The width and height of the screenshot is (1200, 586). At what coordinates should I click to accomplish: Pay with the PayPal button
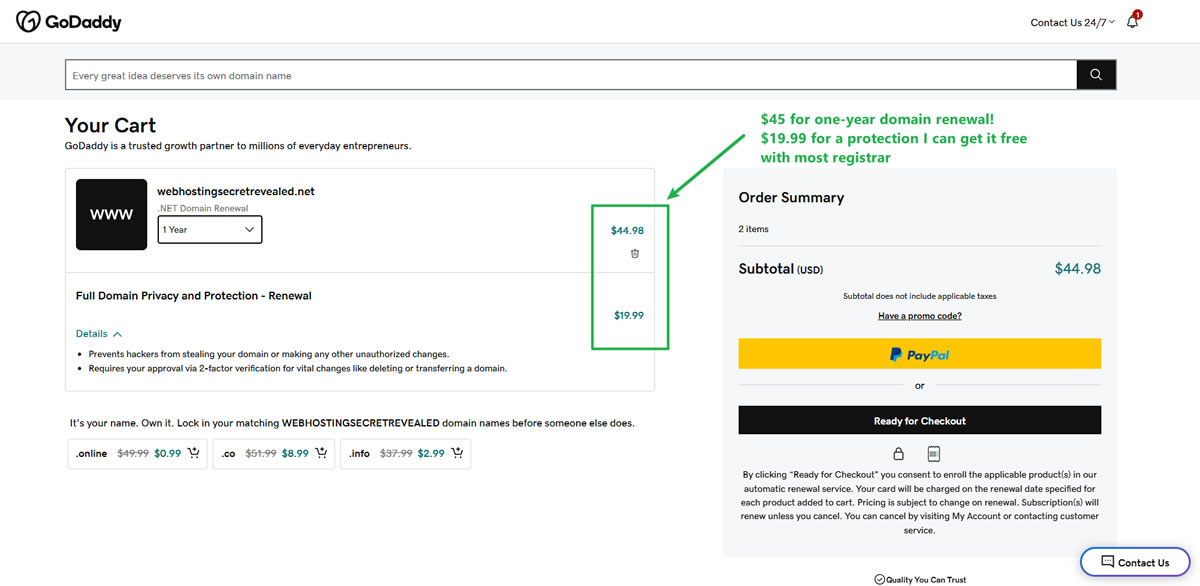[x=919, y=353]
